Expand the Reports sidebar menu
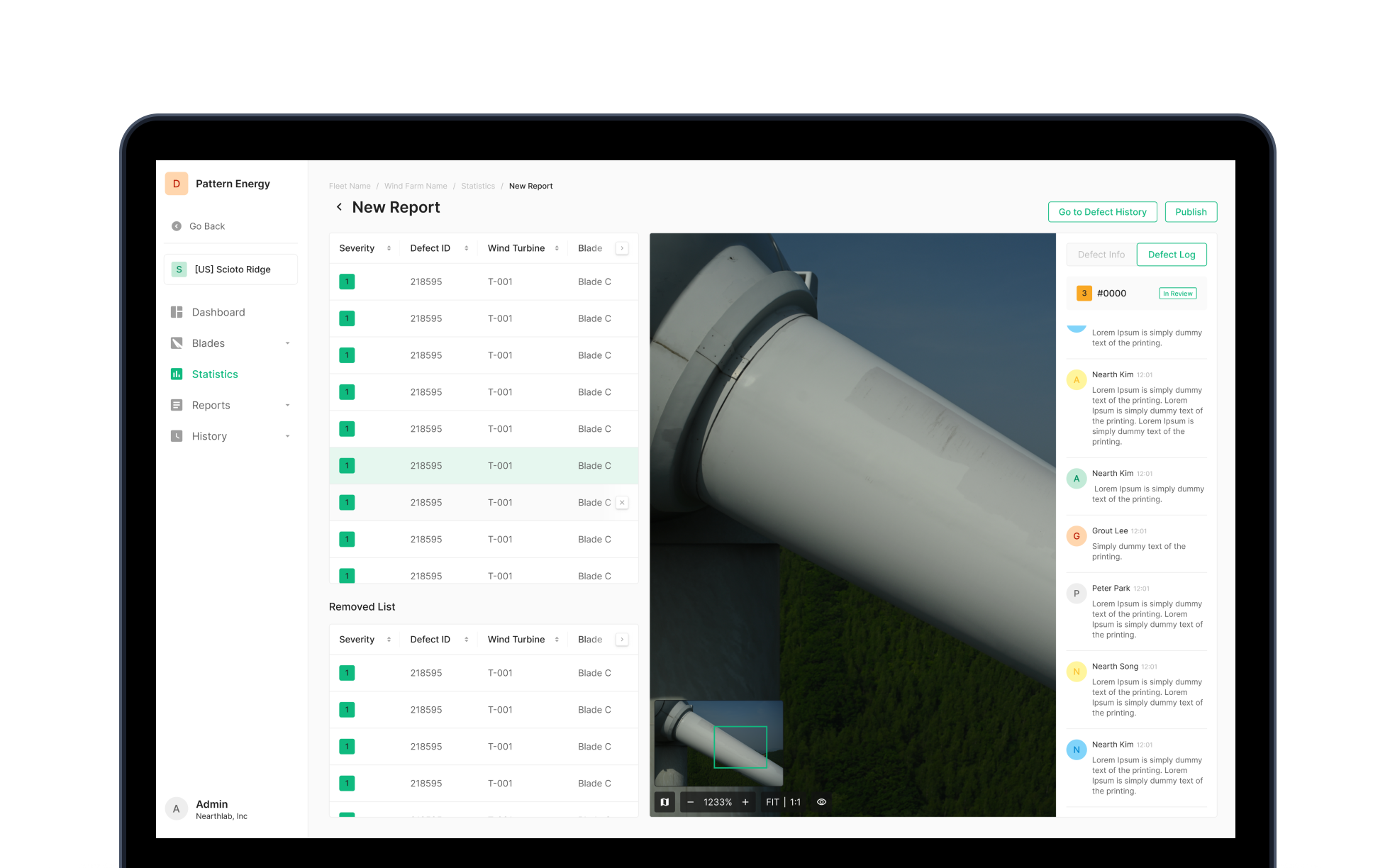Screen dimensions: 1390x868 coord(287,406)
